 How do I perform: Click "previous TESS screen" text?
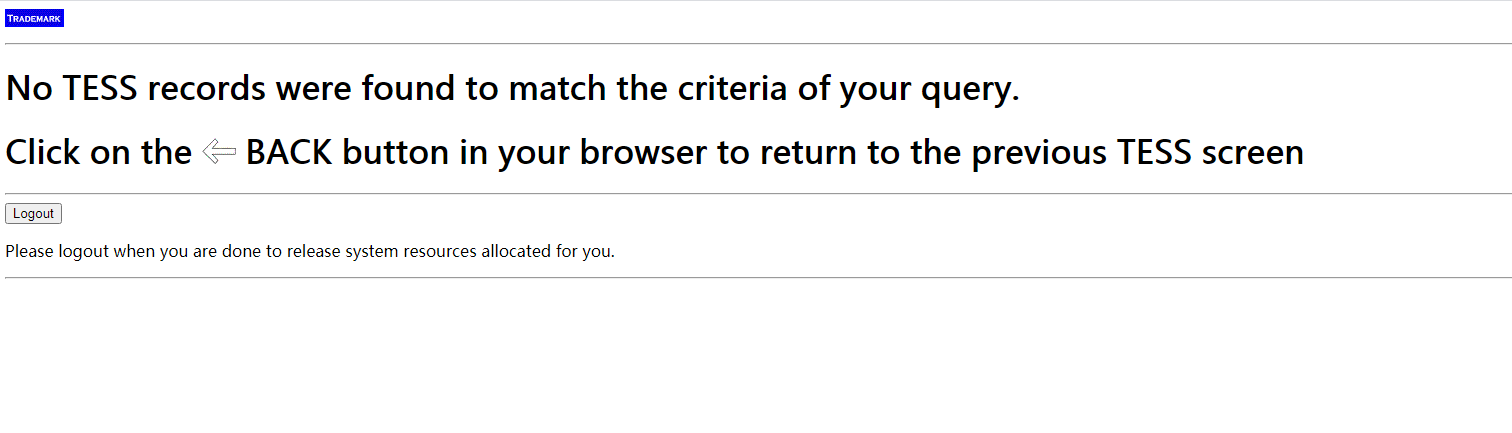[1138, 153]
